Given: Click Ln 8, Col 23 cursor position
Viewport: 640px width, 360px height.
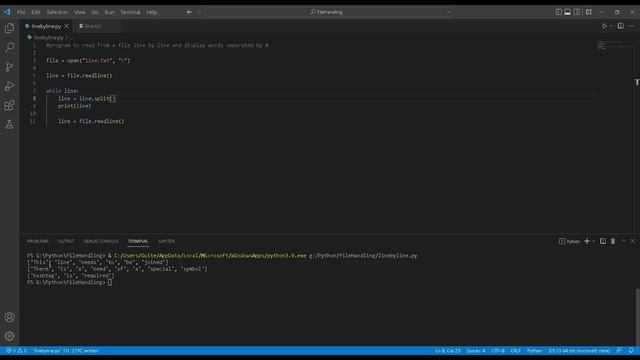Looking at the screenshot, I should coord(447,351).
